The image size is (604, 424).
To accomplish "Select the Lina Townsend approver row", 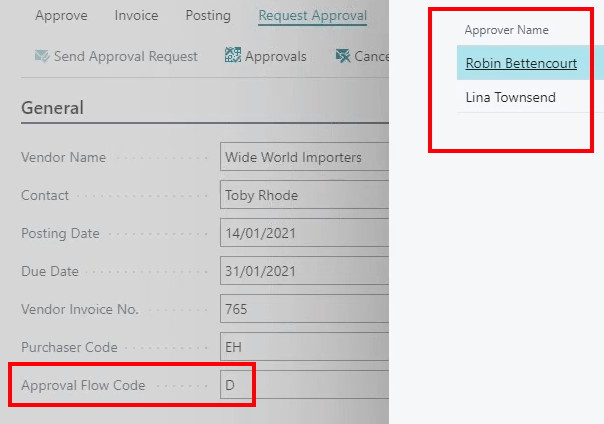I will (x=510, y=97).
